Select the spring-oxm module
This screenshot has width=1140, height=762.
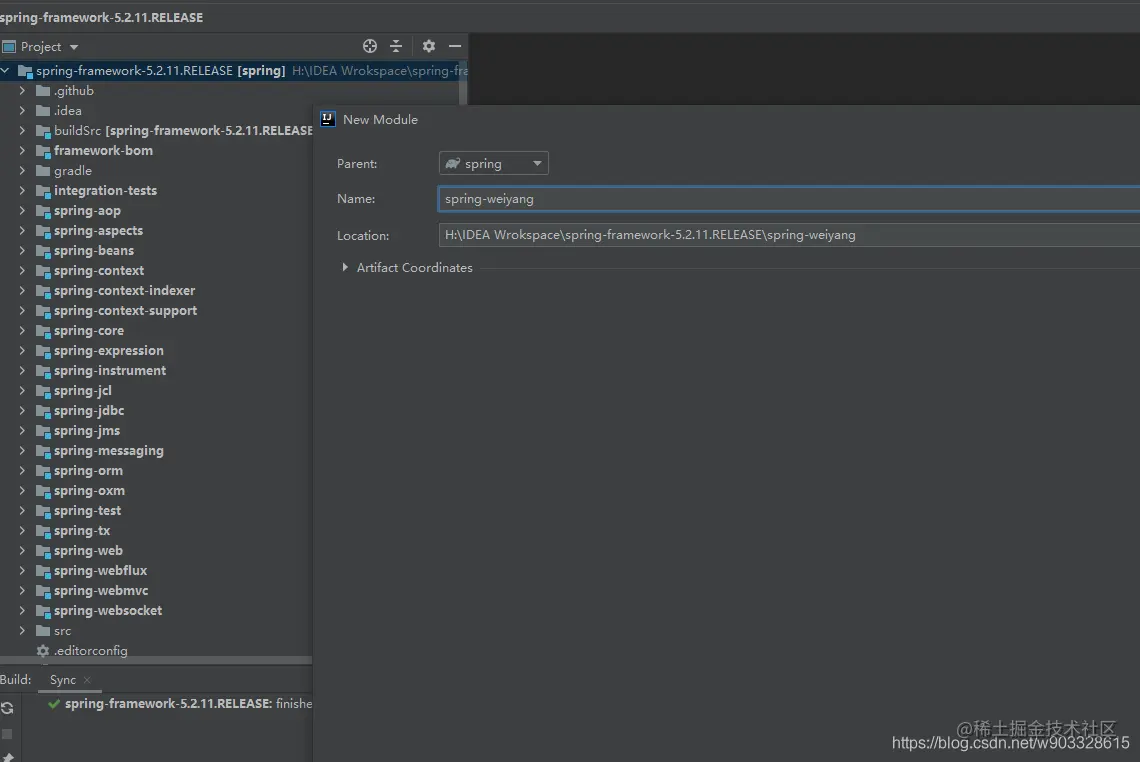(x=89, y=491)
